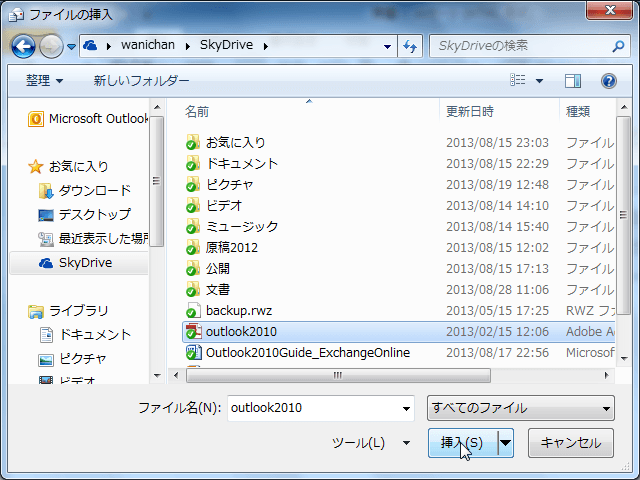640x480 pixels.
Task: Click date 2013/08/28 11:06 of 文書 row
Action: click(x=497, y=290)
